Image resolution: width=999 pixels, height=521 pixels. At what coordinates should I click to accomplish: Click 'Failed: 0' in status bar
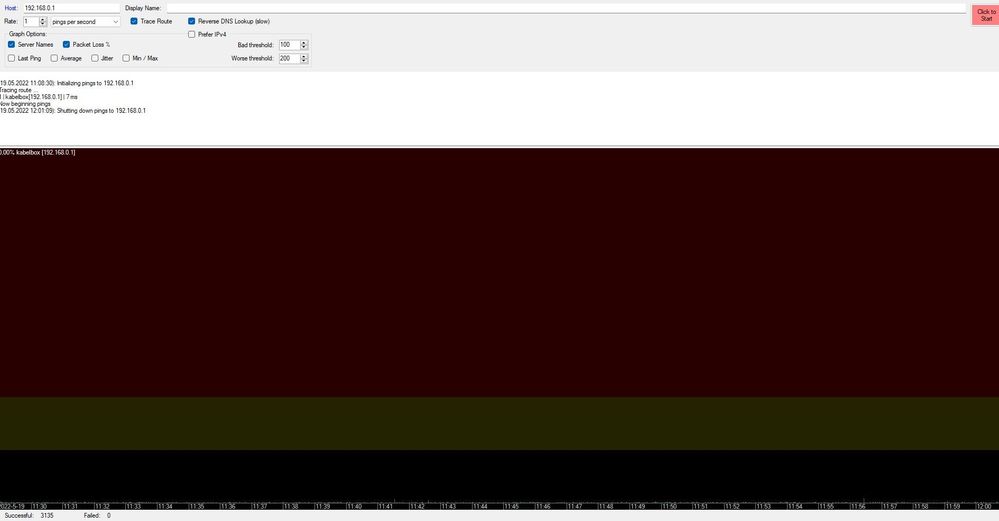tap(97, 516)
